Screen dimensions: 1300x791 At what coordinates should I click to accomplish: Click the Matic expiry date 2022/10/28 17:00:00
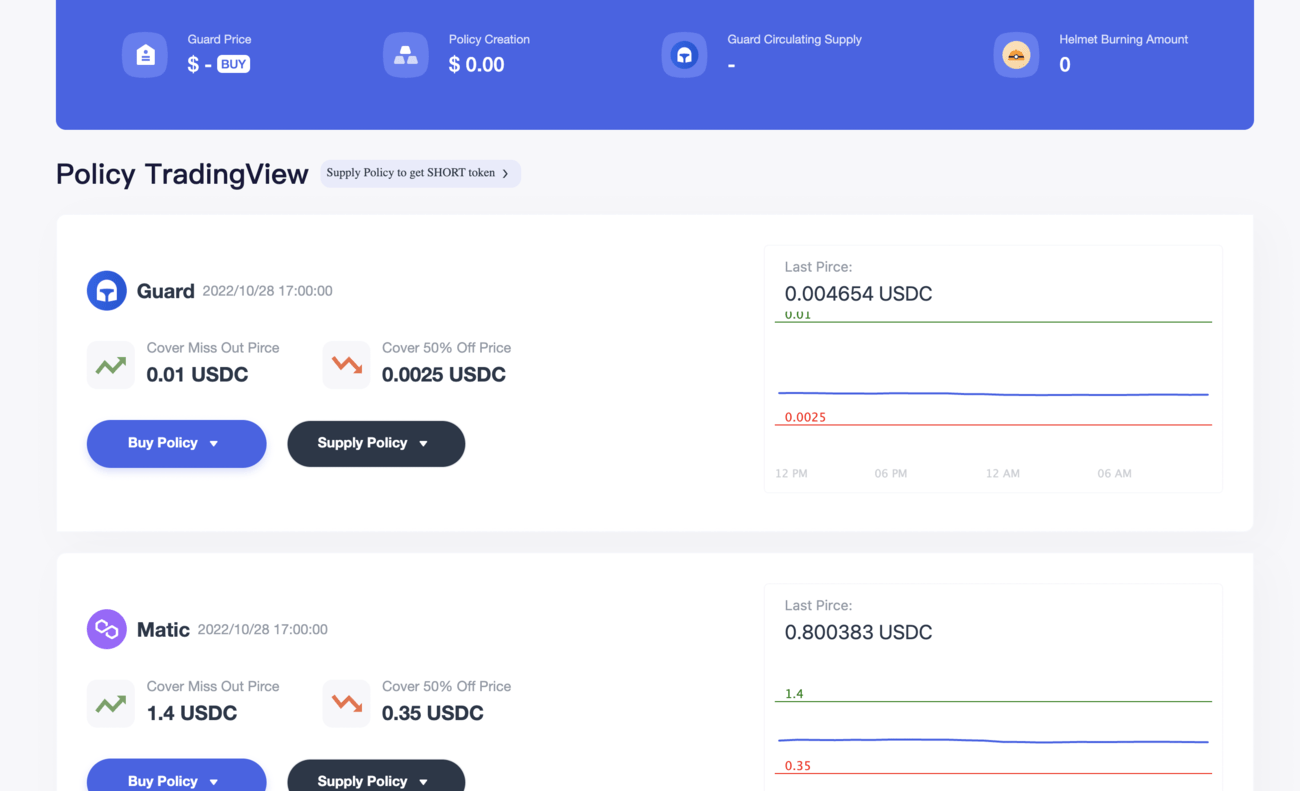pos(262,630)
